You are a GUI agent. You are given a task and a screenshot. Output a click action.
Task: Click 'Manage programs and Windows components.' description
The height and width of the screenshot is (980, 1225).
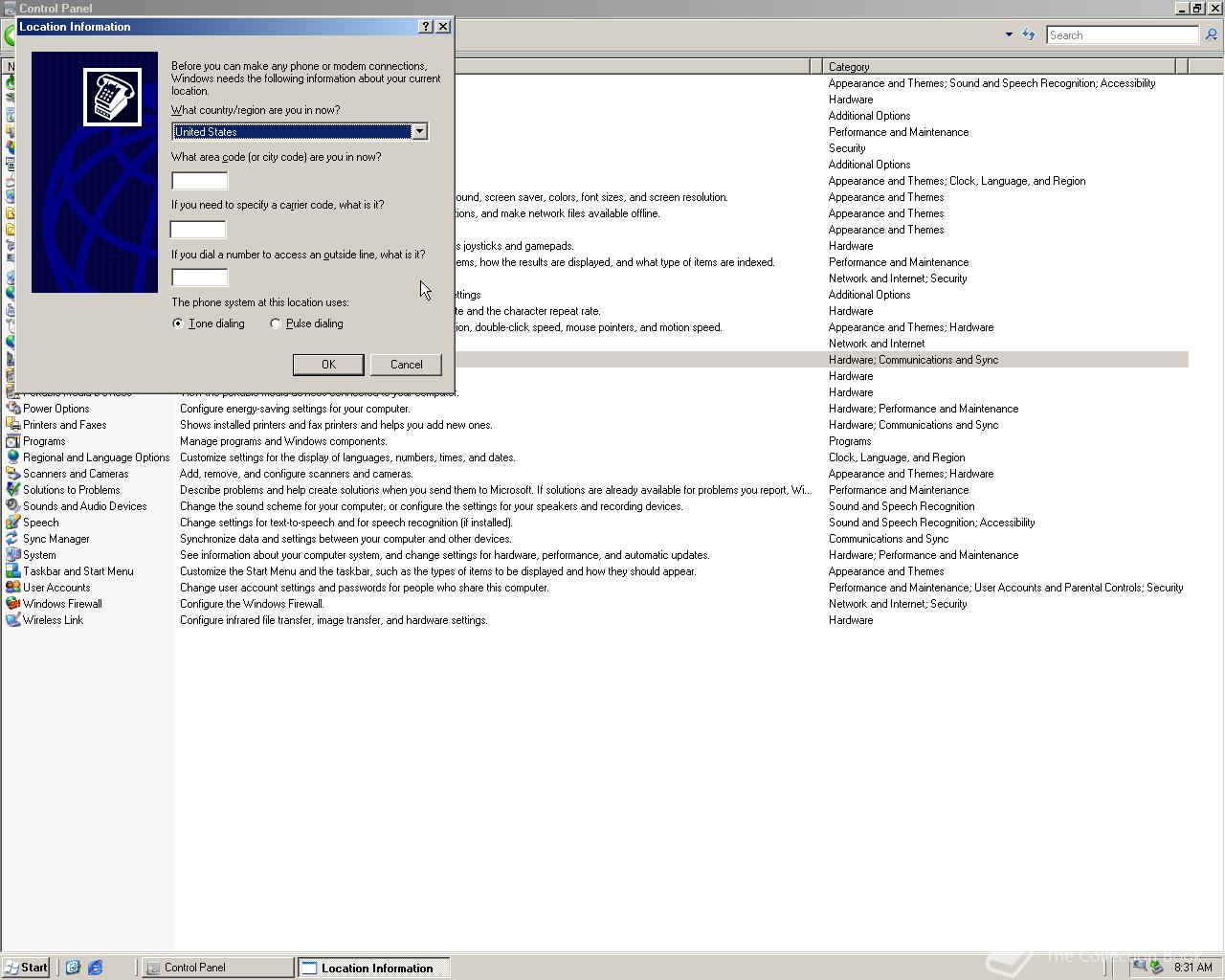pyautogui.click(x=283, y=441)
